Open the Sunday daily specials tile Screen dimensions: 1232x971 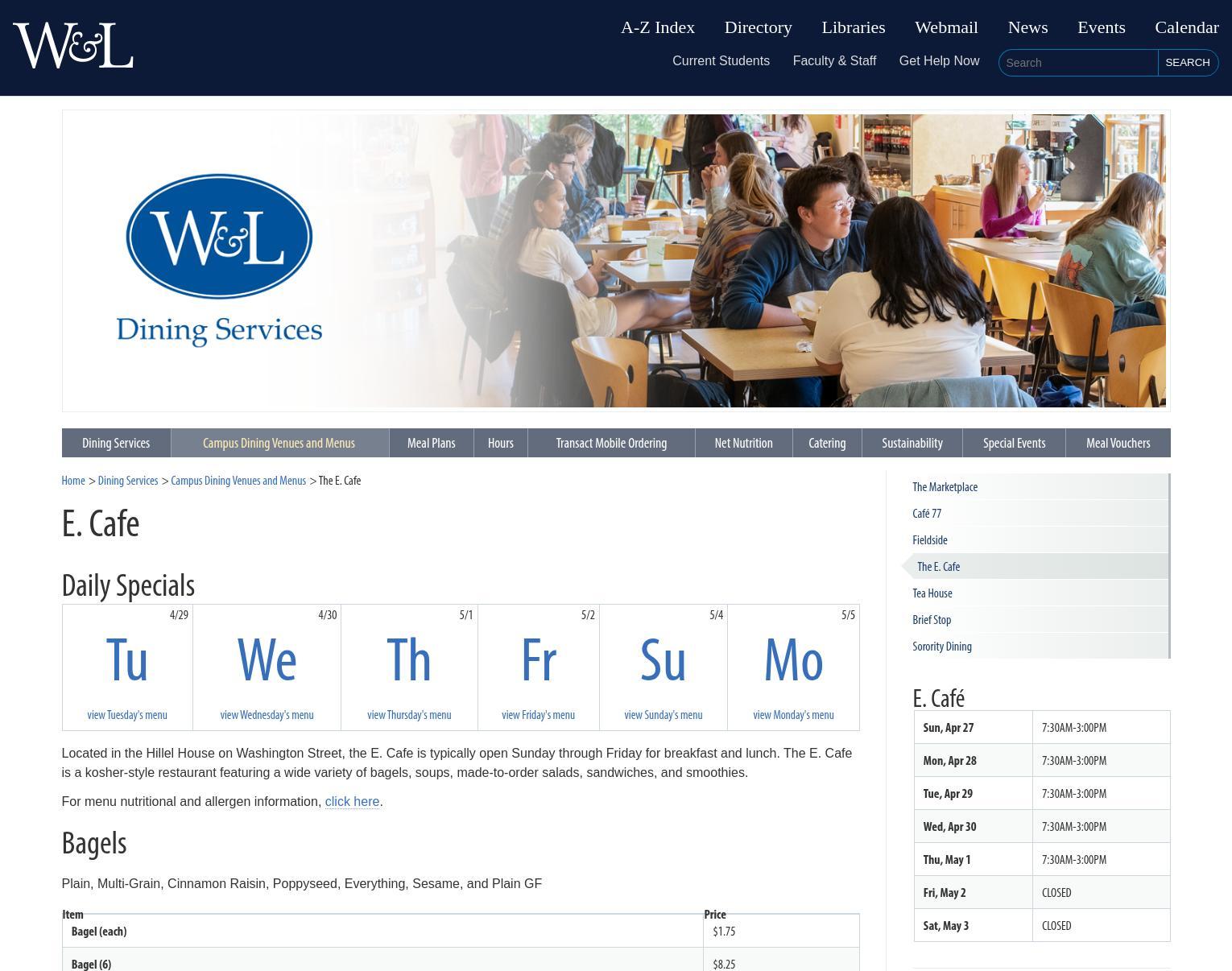(x=663, y=667)
